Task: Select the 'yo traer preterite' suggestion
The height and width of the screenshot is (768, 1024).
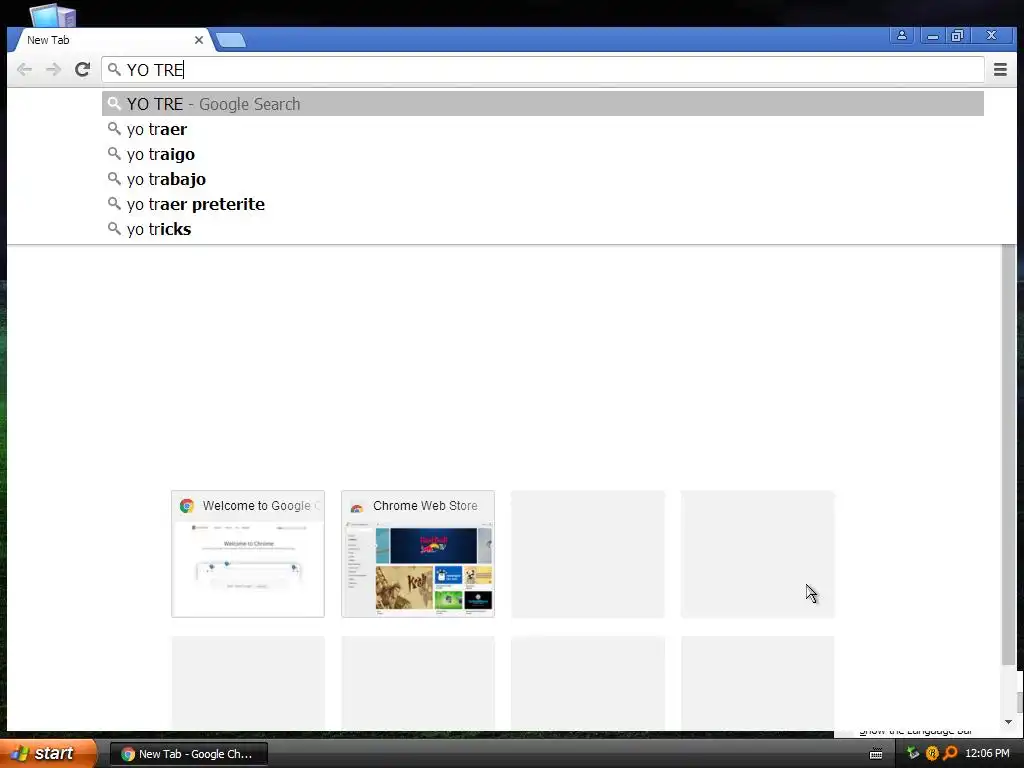Action: click(543, 204)
